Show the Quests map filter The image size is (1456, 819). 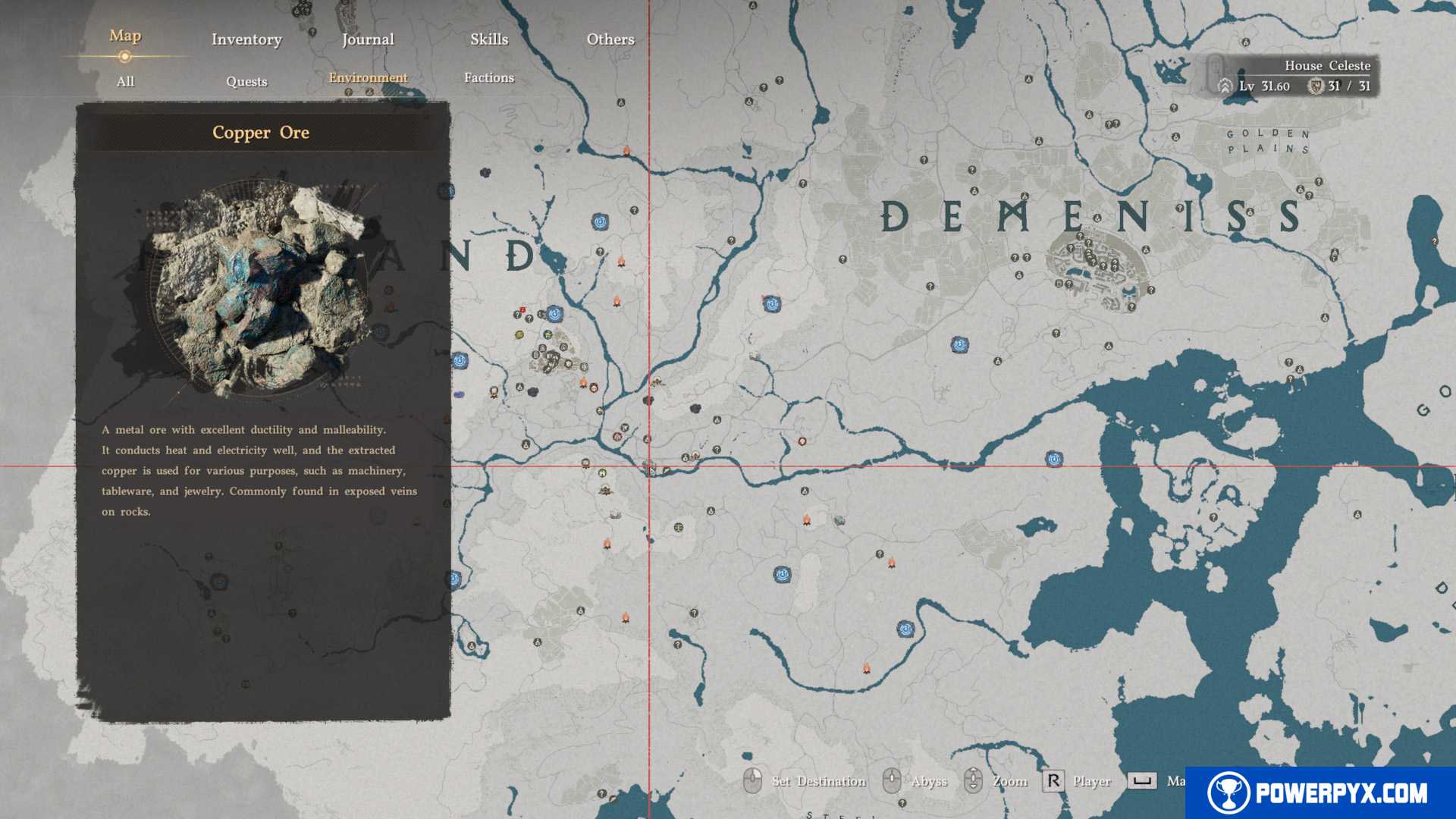click(x=246, y=81)
